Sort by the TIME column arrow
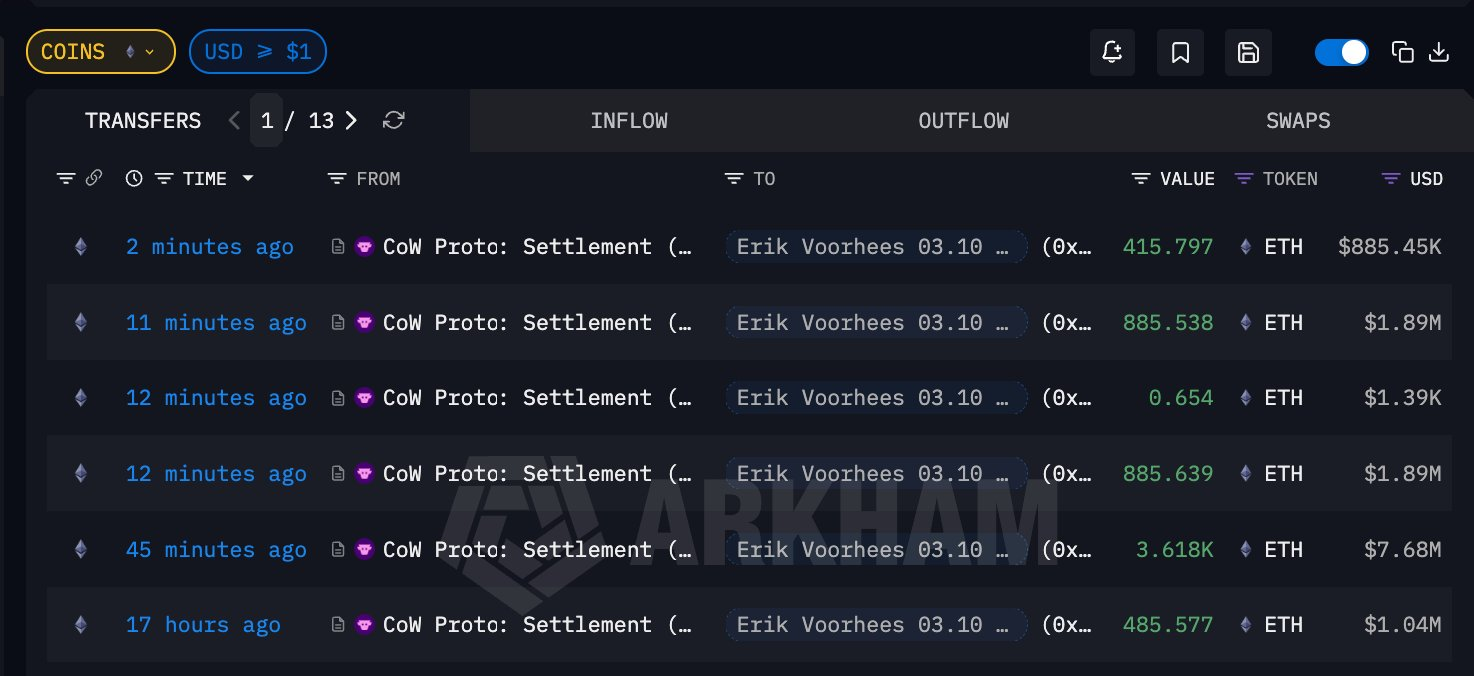 tap(248, 179)
